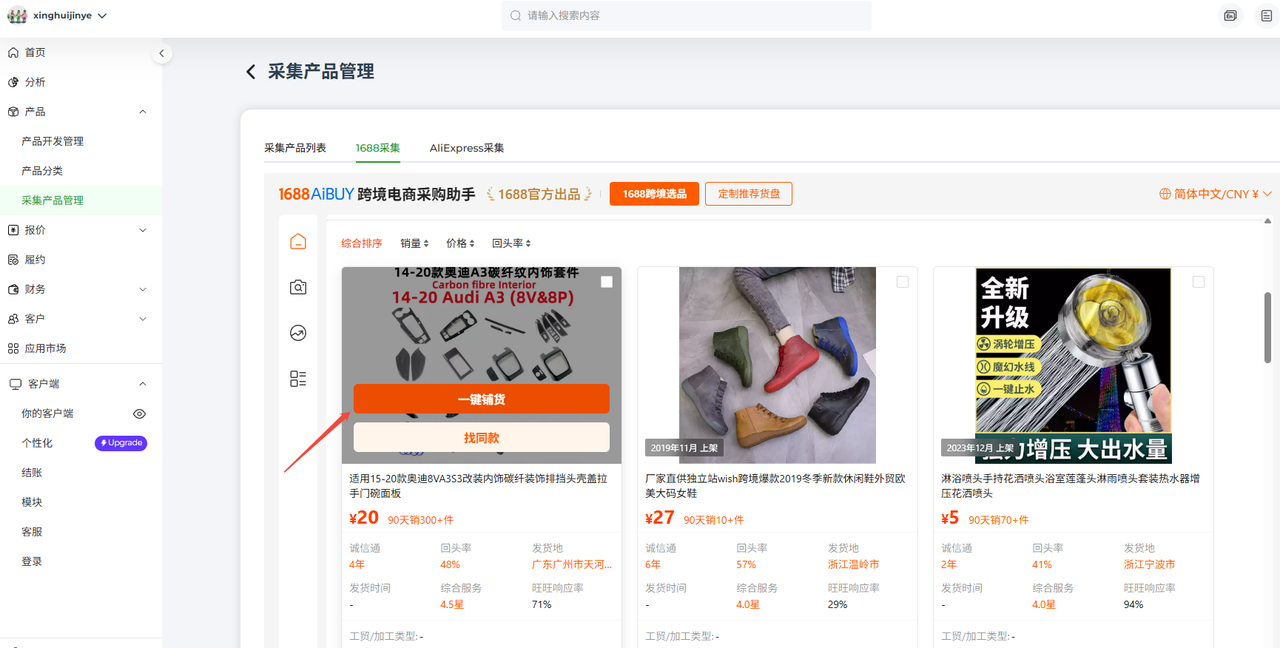This screenshot has height=648, width=1280.
Task: Select 综合排序 sorting
Action: pos(362,243)
